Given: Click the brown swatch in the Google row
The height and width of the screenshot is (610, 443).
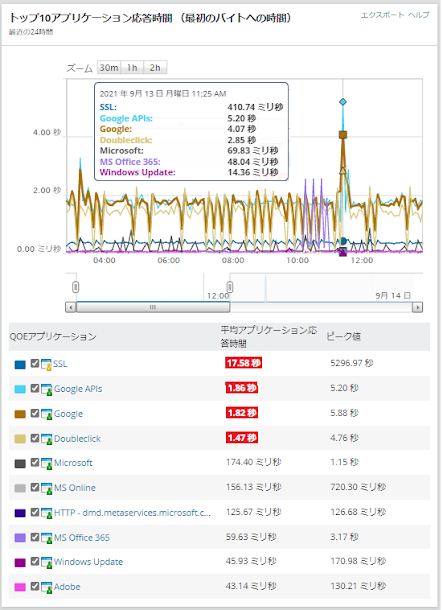Looking at the screenshot, I should (20, 414).
